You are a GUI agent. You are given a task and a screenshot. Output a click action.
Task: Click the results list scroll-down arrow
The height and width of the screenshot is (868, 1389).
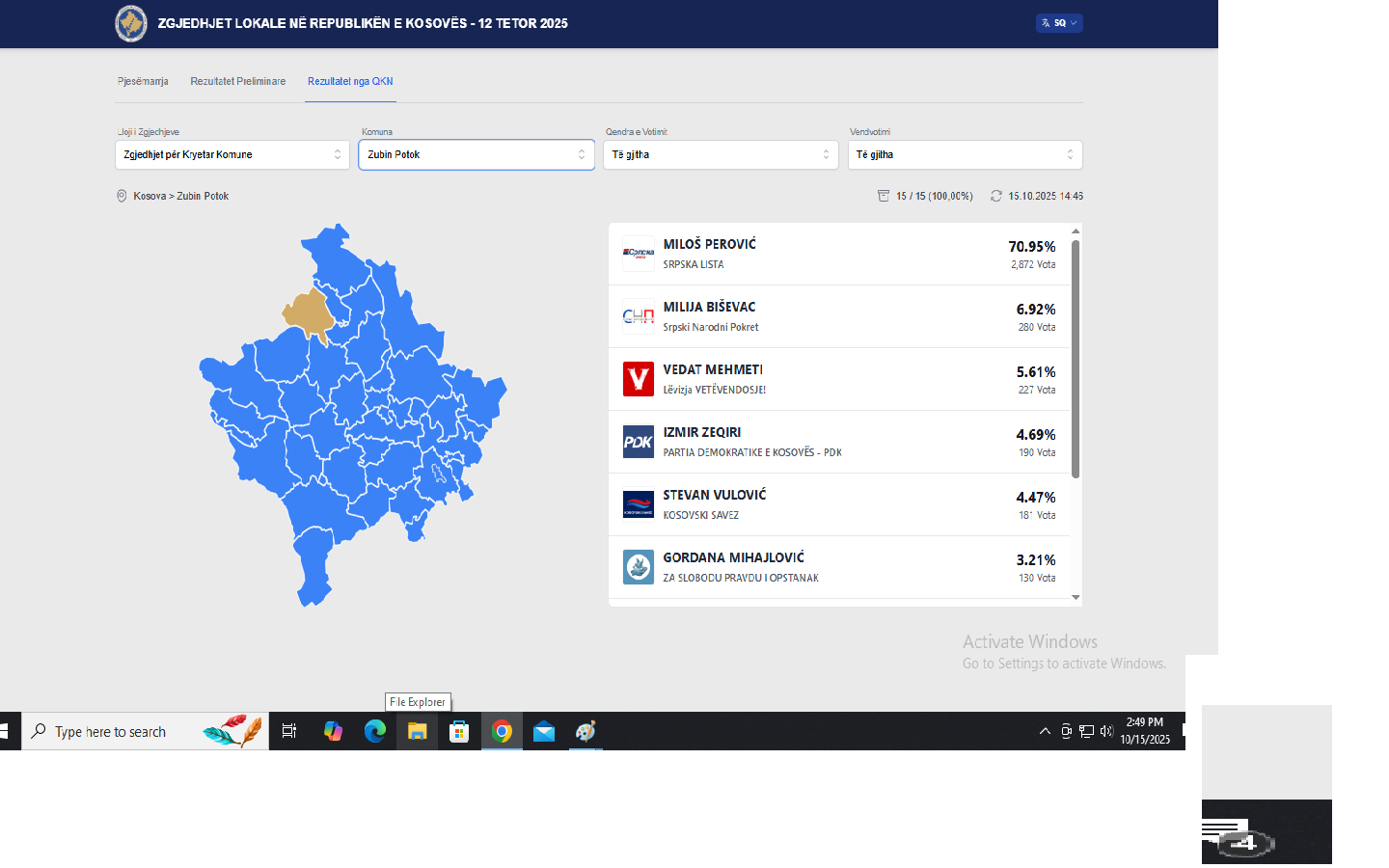click(x=1076, y=598)
